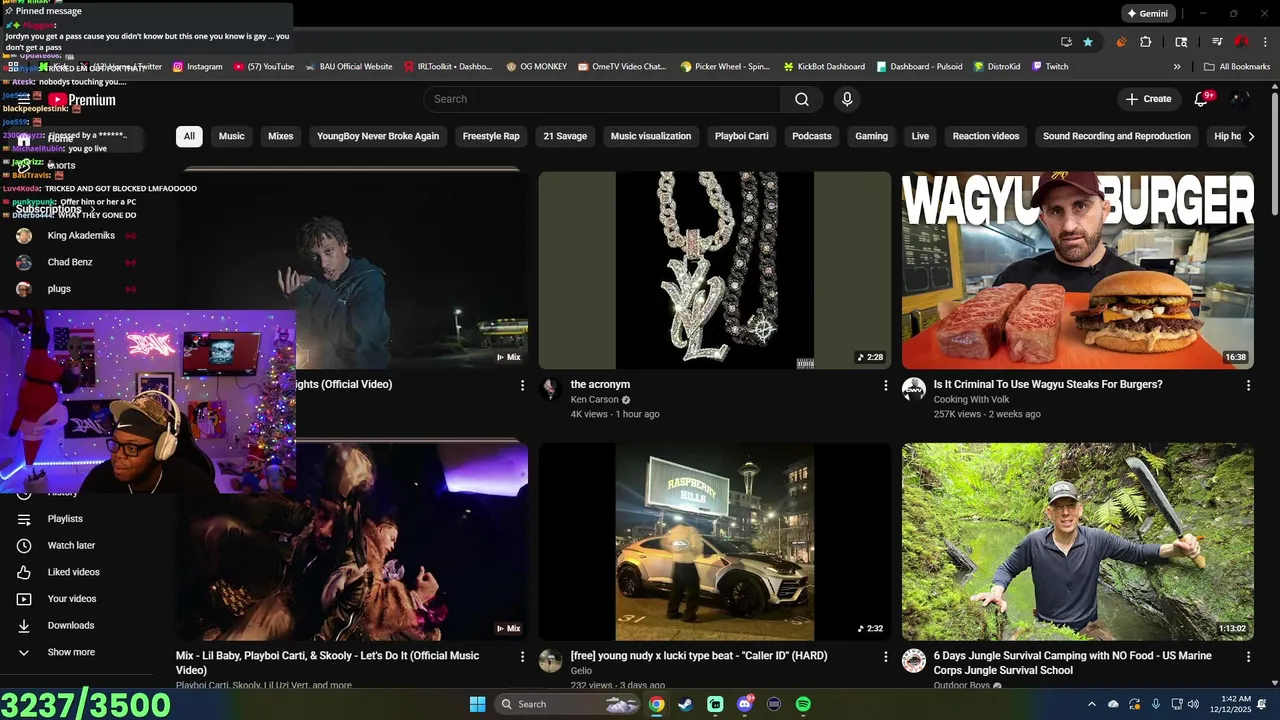Open more options for the Let's Do It mix

click(x=522, y=657)
